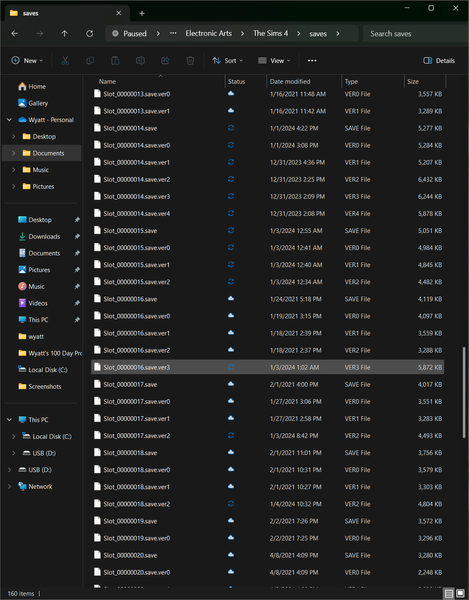Select file Slot_00000020.save

pyautogui.click(x=267, y=555)
